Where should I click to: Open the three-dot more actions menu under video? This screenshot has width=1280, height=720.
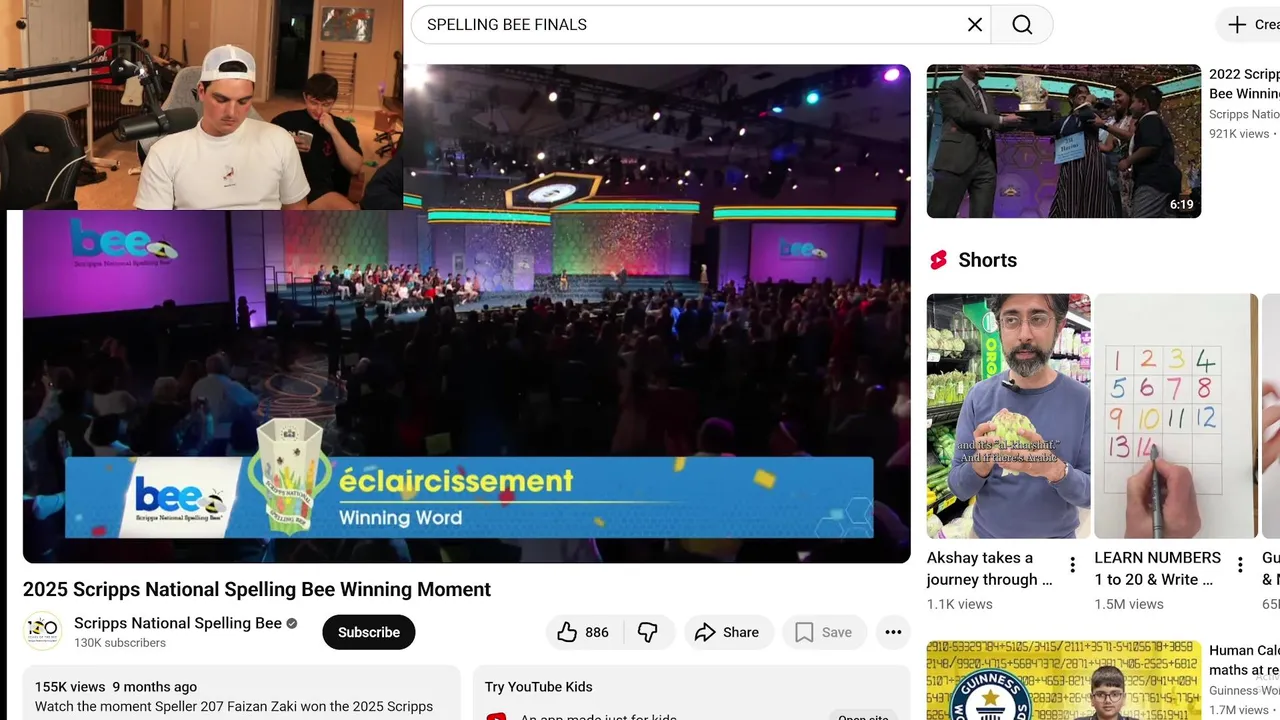pyautogui.click(x=893, y=632)
